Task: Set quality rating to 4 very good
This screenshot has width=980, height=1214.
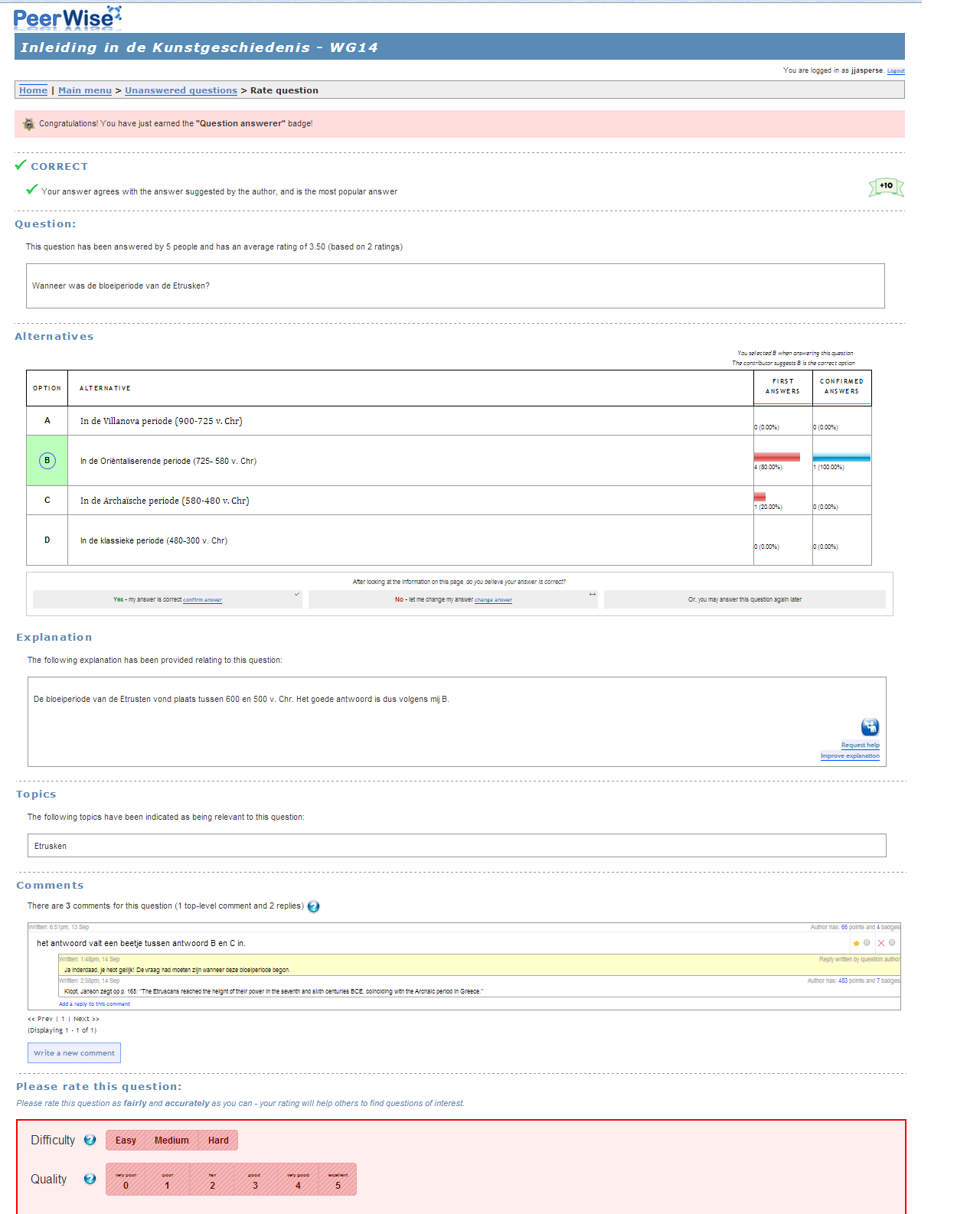Action: 298,1180
